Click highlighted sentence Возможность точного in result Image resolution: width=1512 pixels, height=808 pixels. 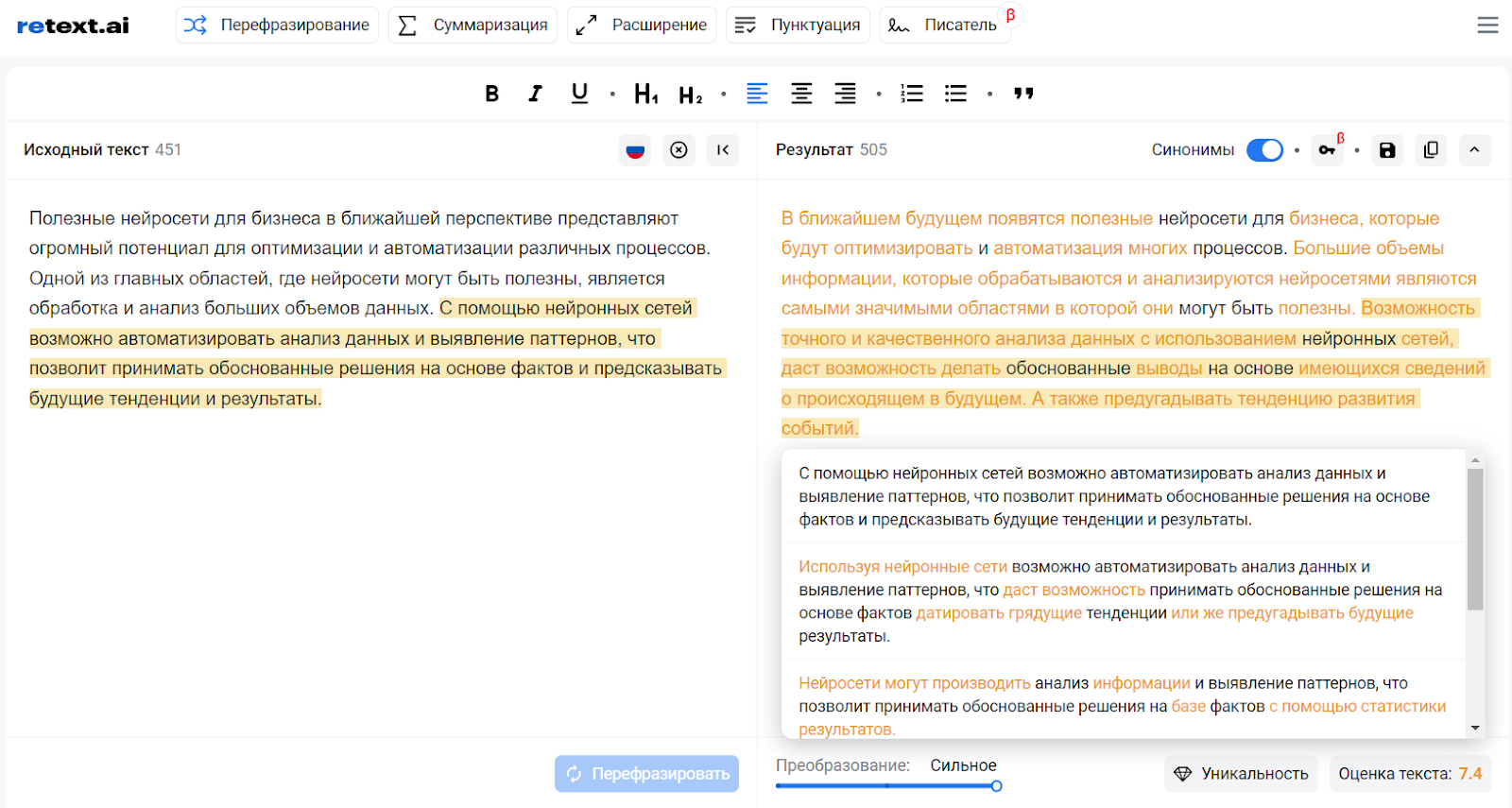pos(1134,369)
